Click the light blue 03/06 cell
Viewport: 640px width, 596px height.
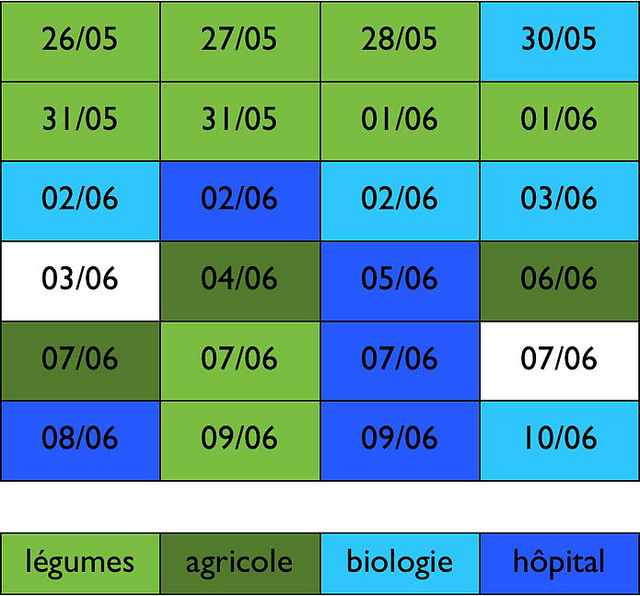tap(559, 200)
